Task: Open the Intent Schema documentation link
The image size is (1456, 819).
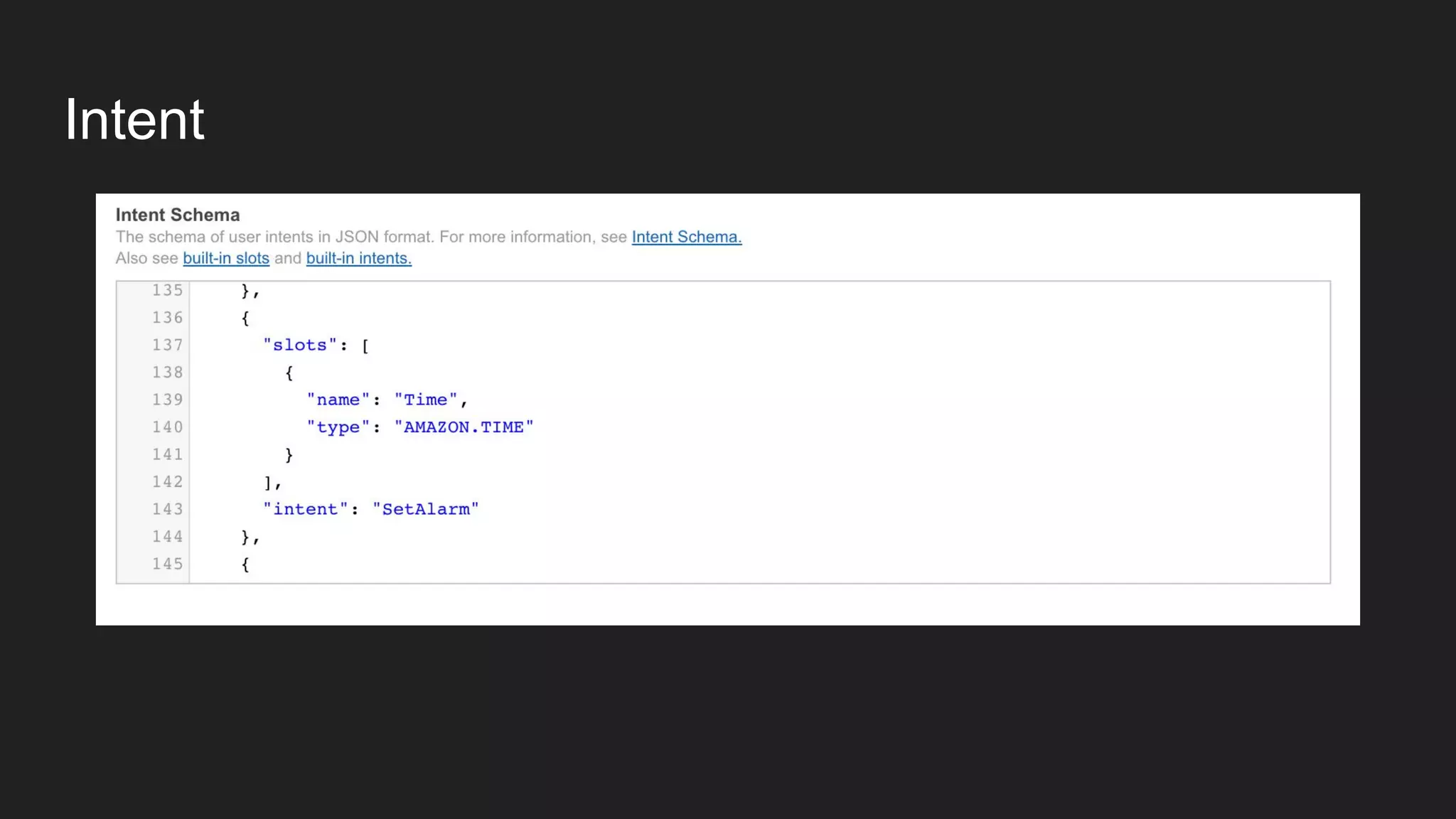Action: point(686,237)
